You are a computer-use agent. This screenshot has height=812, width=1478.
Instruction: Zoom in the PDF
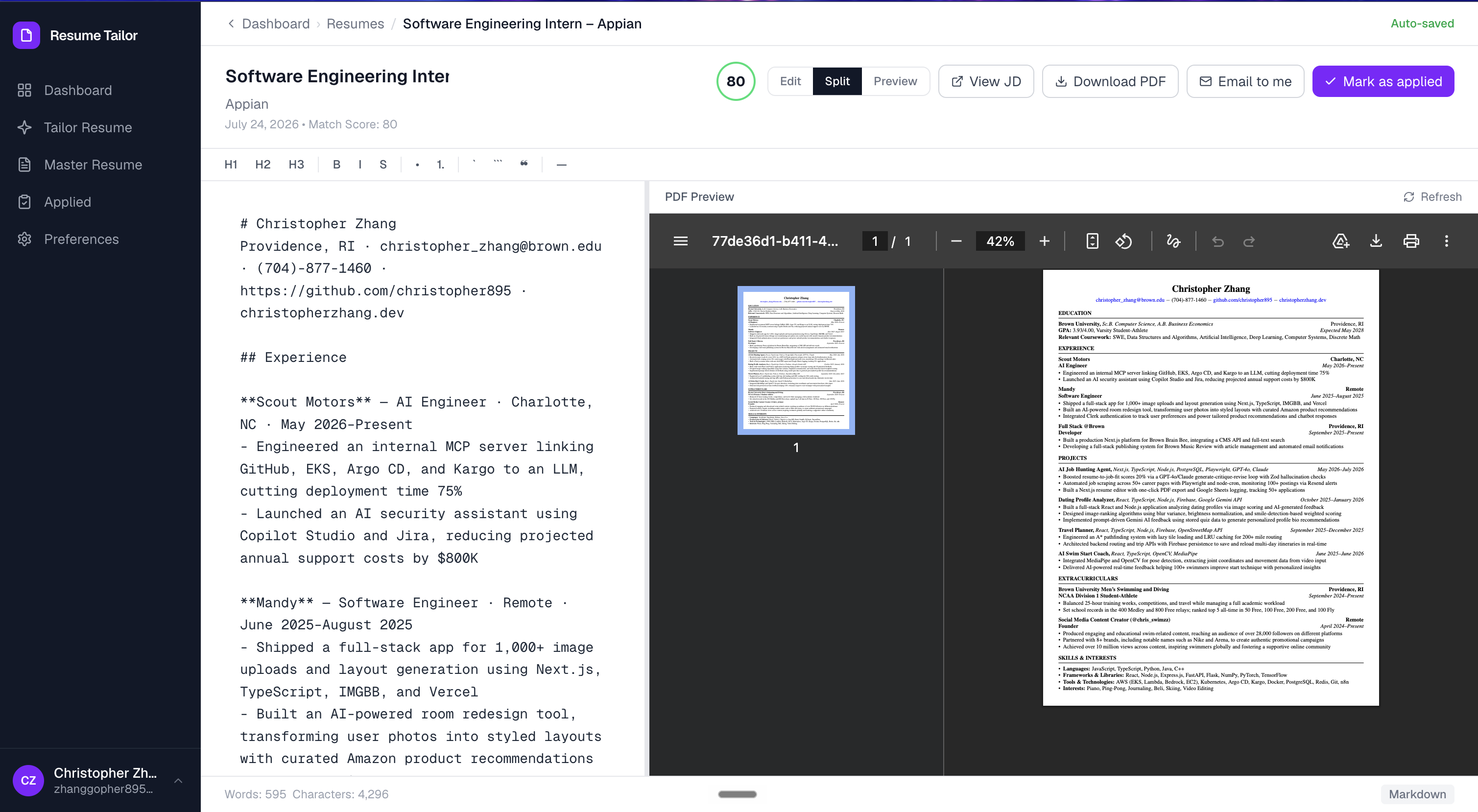(1044, 241)
